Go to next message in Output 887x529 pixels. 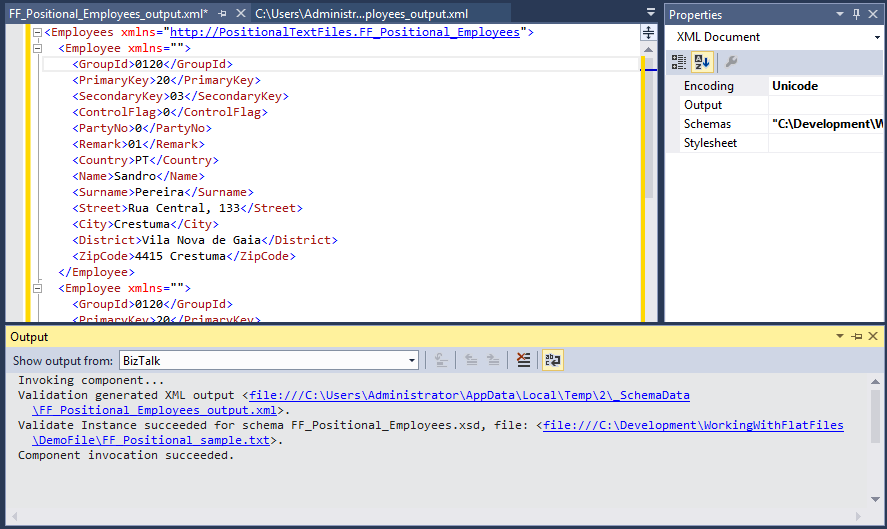493,360
